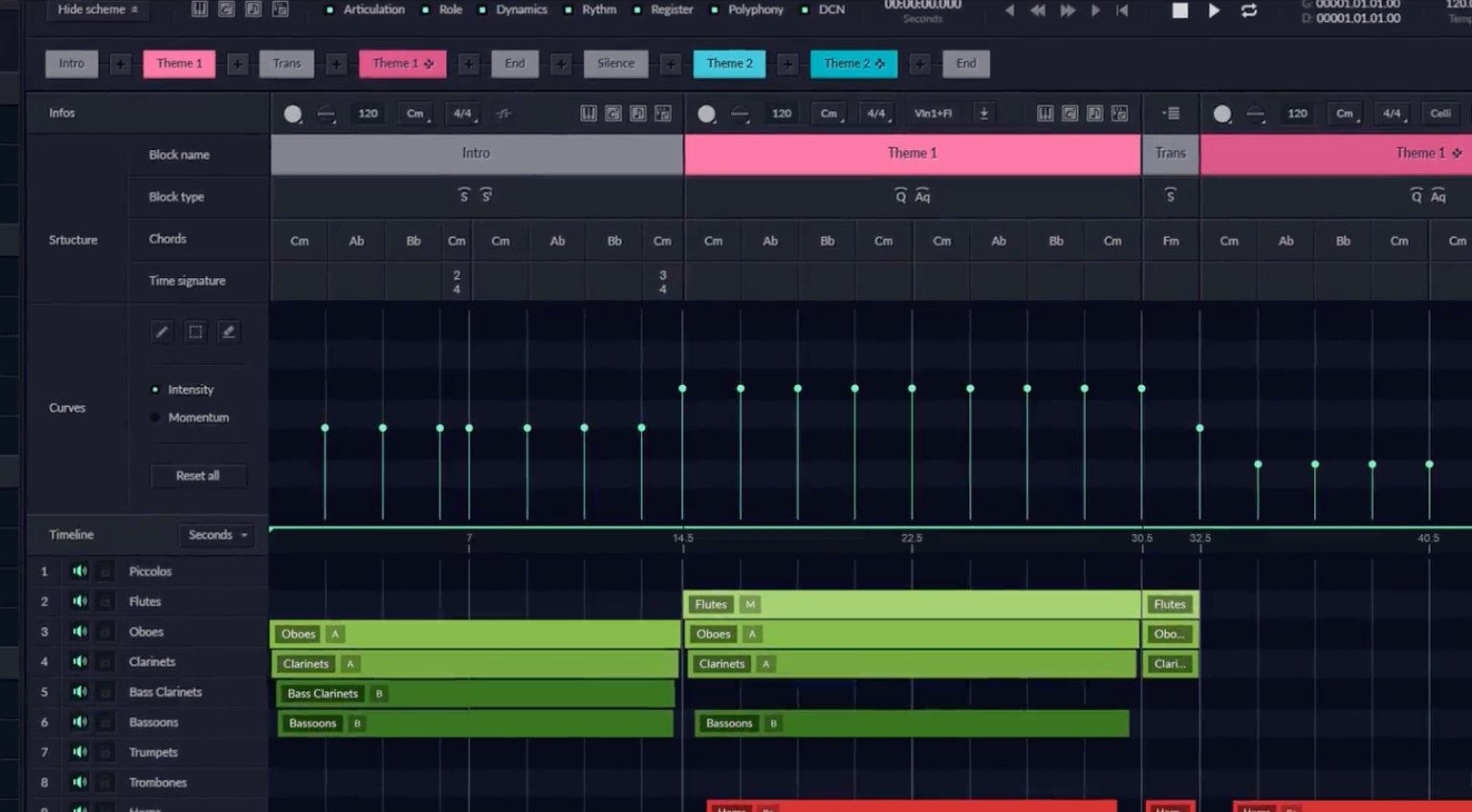Screen dimensions: 1472x812
Task: Click the 14.5 seconds timeline marker
Action: 682,539
